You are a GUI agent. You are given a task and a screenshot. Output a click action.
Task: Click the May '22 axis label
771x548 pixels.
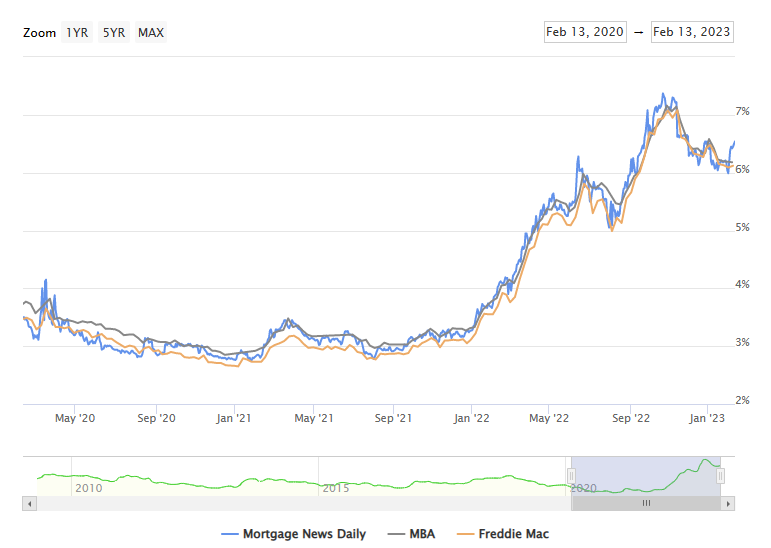point(549,418)
